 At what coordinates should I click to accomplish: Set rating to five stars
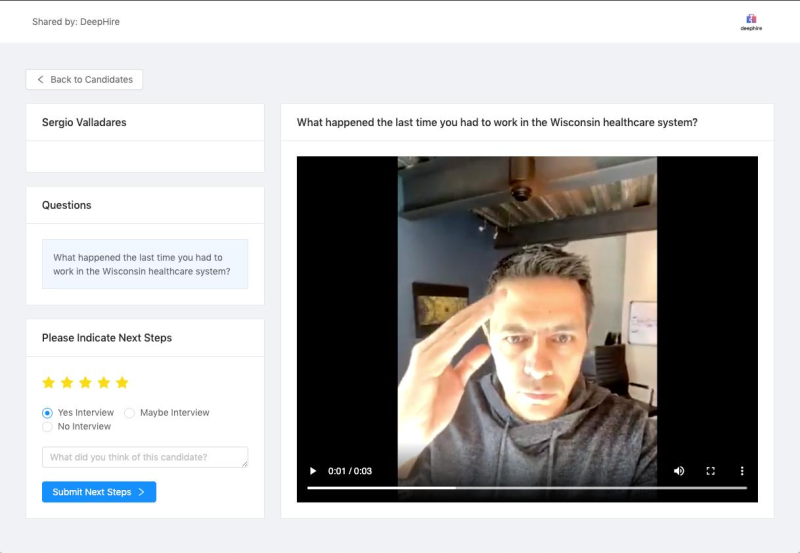[x=122, y=383]
